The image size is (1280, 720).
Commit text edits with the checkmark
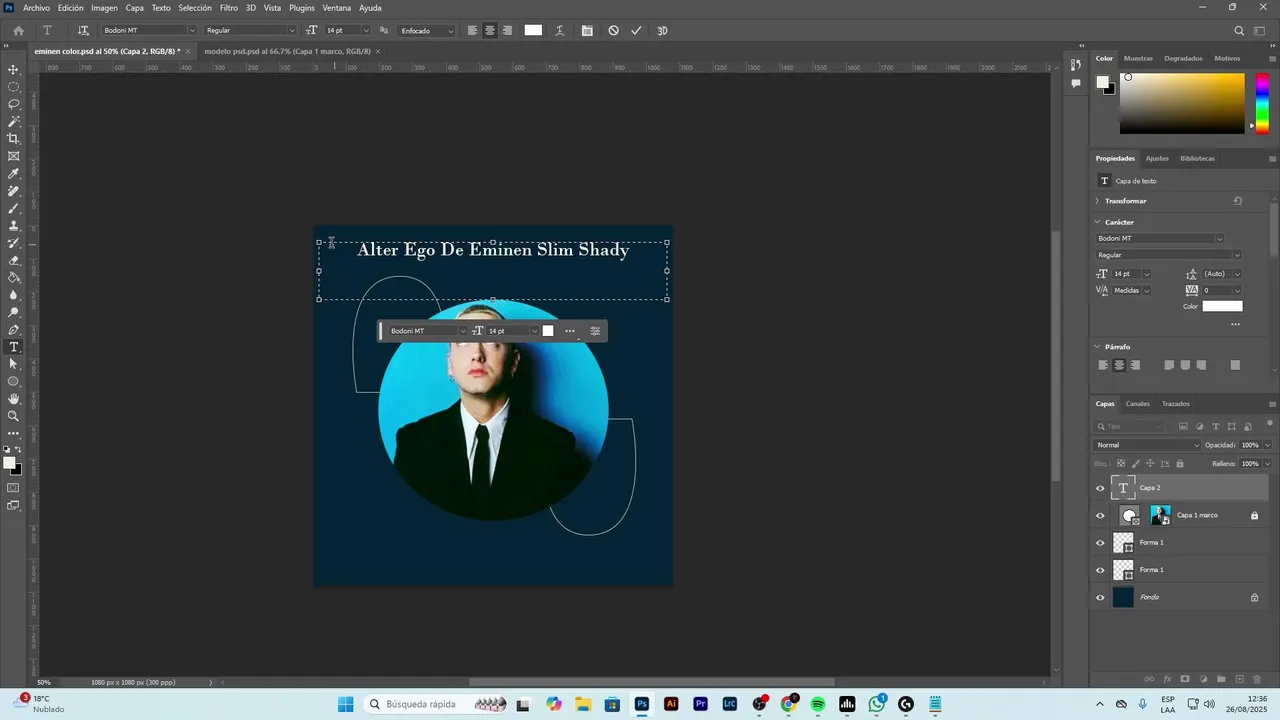636,31
